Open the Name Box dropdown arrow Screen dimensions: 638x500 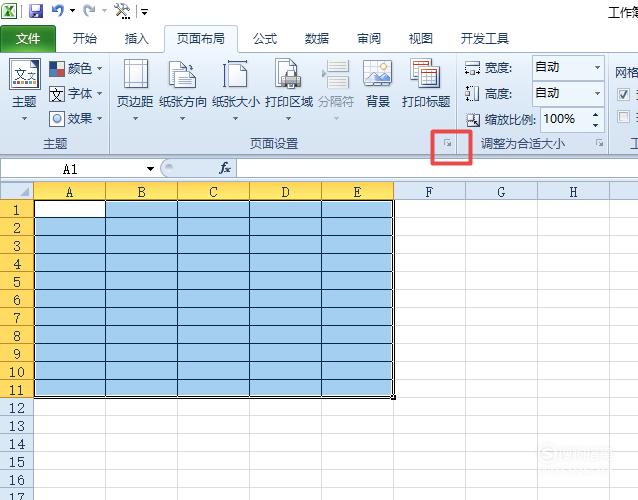point(151,169)
